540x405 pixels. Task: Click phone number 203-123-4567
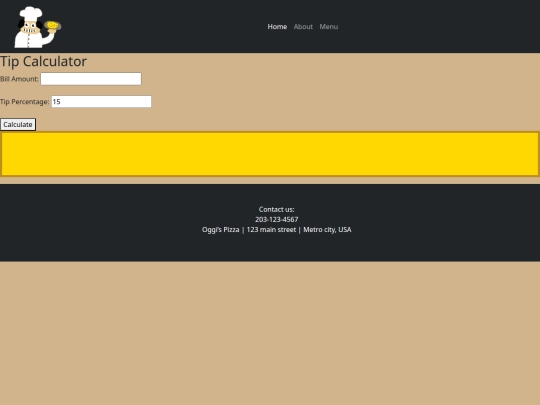277,219
